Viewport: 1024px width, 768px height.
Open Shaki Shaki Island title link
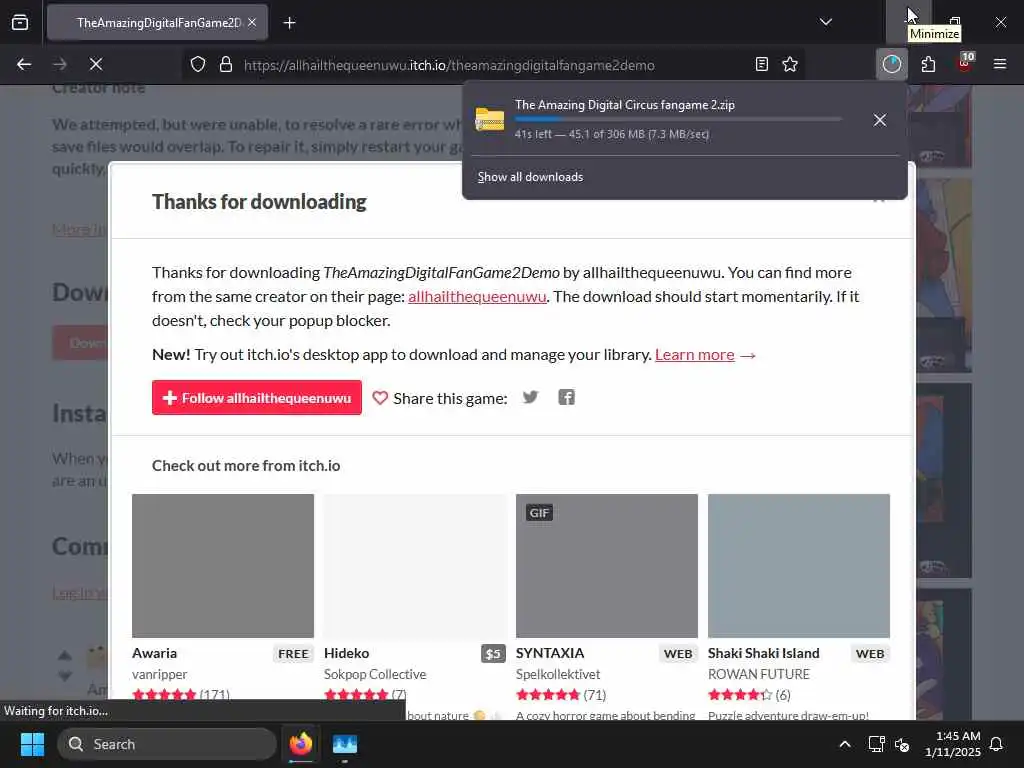[x=763, y=653]
